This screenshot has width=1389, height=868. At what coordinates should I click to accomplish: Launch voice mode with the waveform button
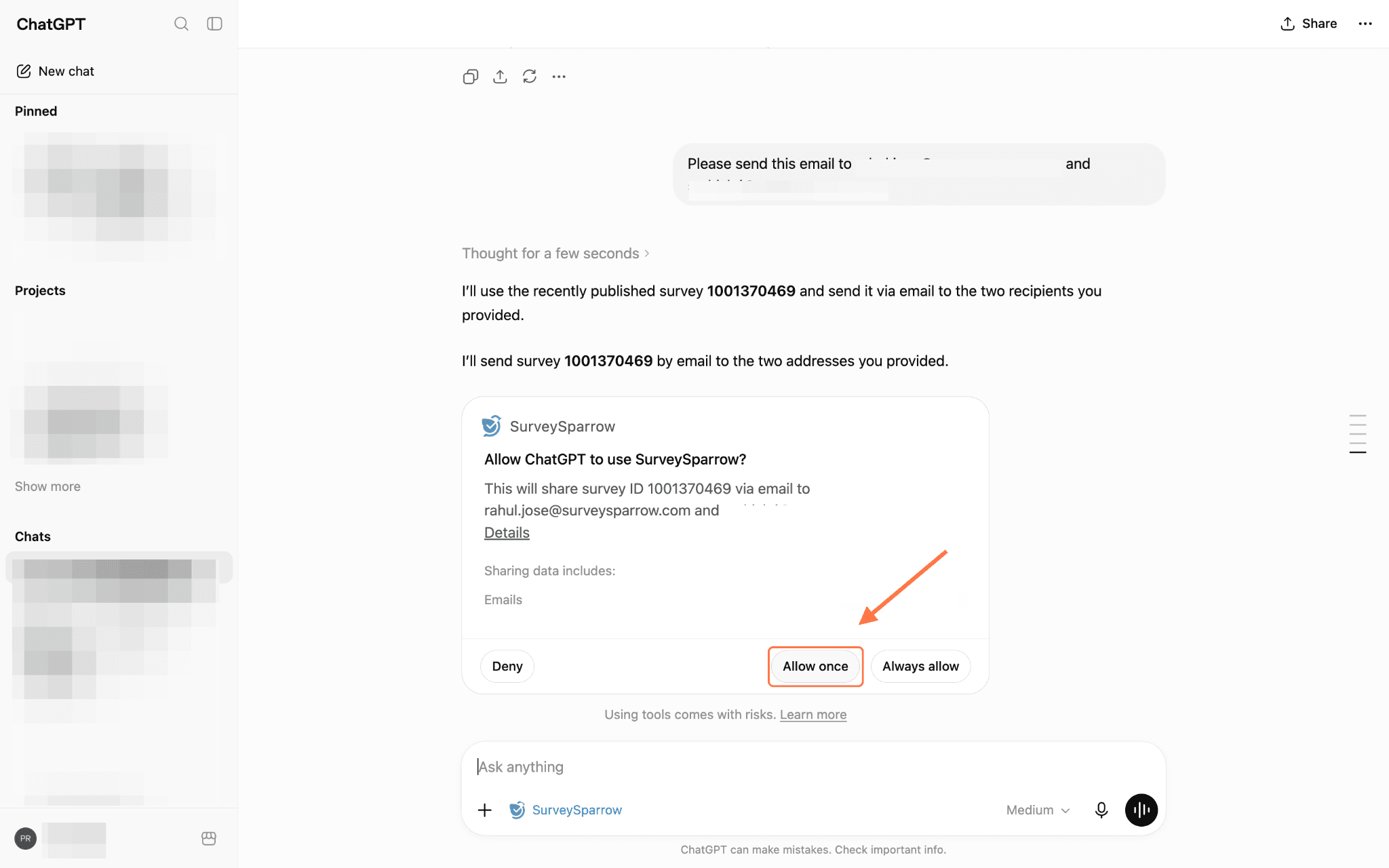pos(1141,810)
